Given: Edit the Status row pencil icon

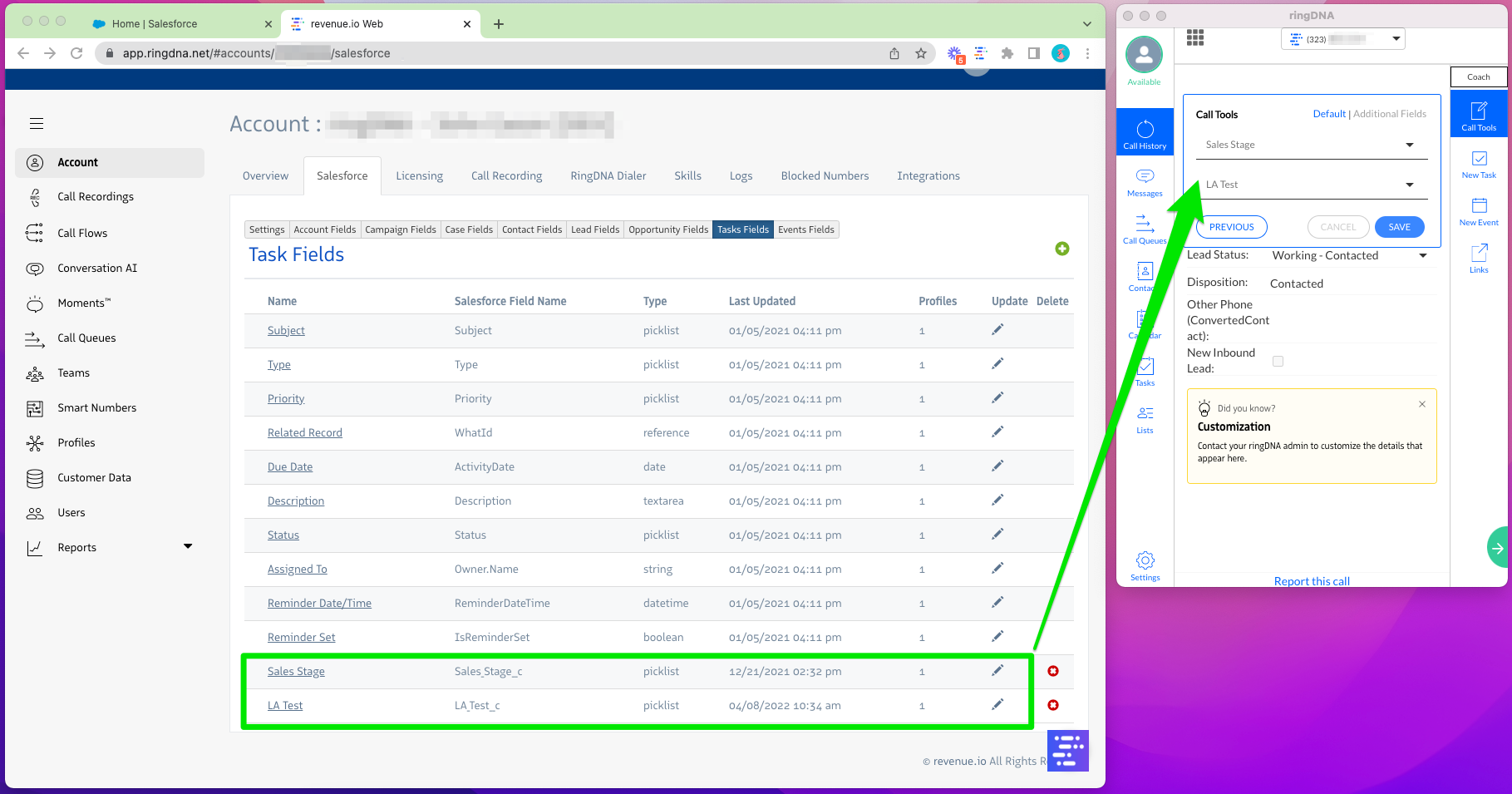Looking at the screenshot, I should [997, 535].
